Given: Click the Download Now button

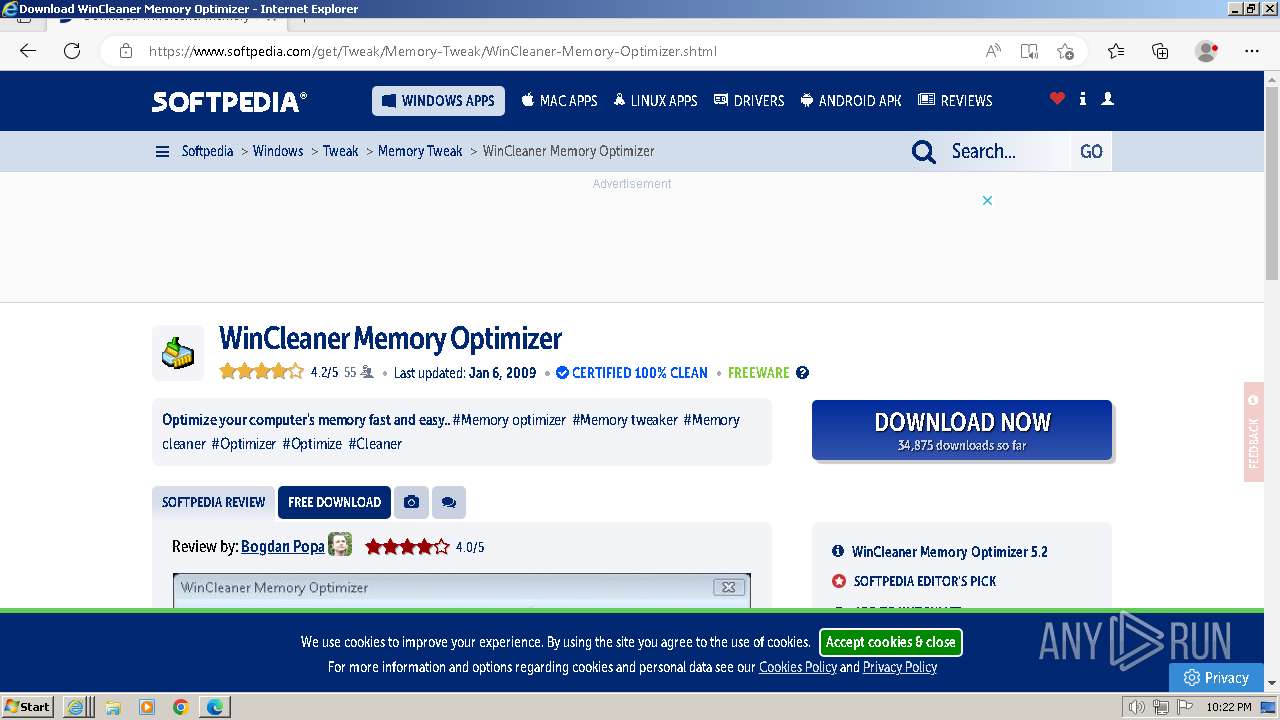Looking at the screenshot, I should [962, 430].
